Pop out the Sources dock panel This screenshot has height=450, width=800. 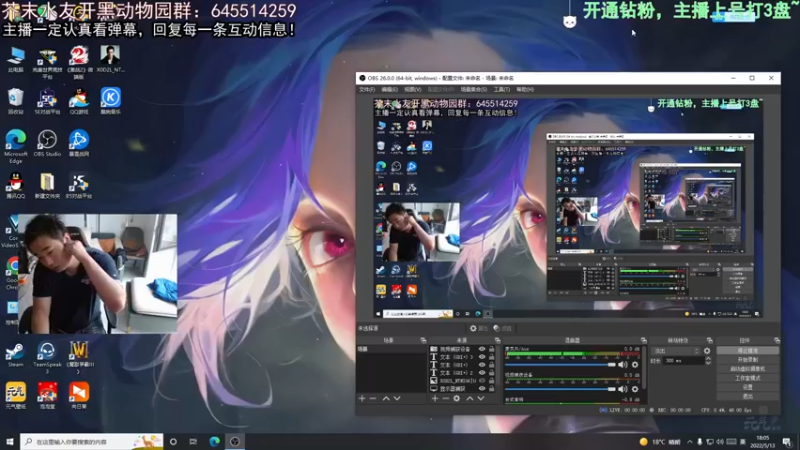pos(497,340)
